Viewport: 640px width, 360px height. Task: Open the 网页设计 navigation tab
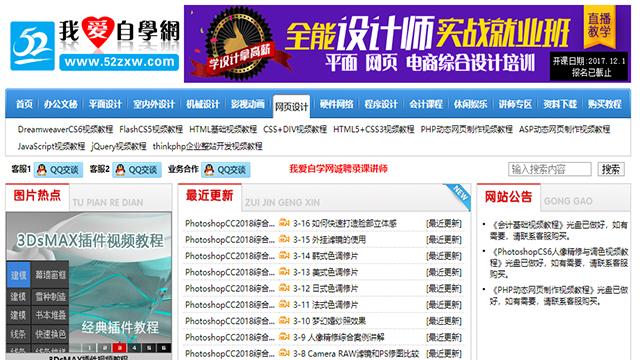(291, 107)
